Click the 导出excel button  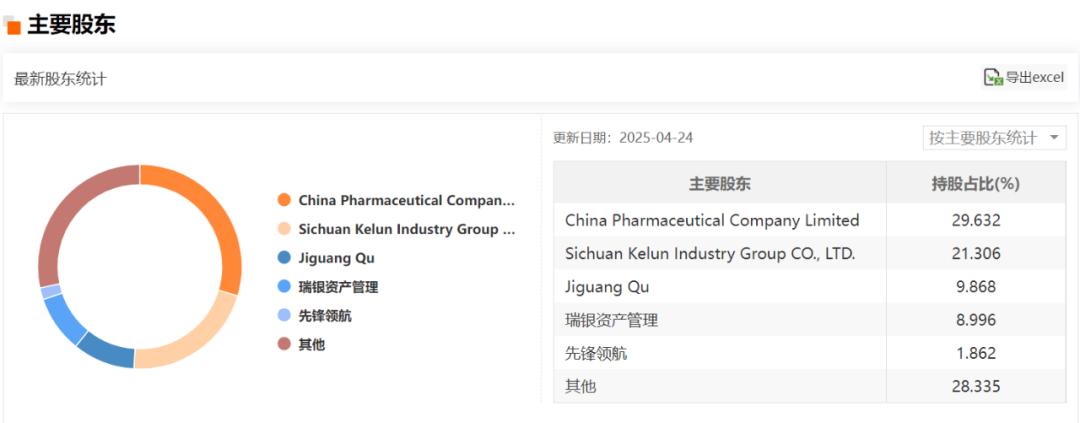(1024, 77)
